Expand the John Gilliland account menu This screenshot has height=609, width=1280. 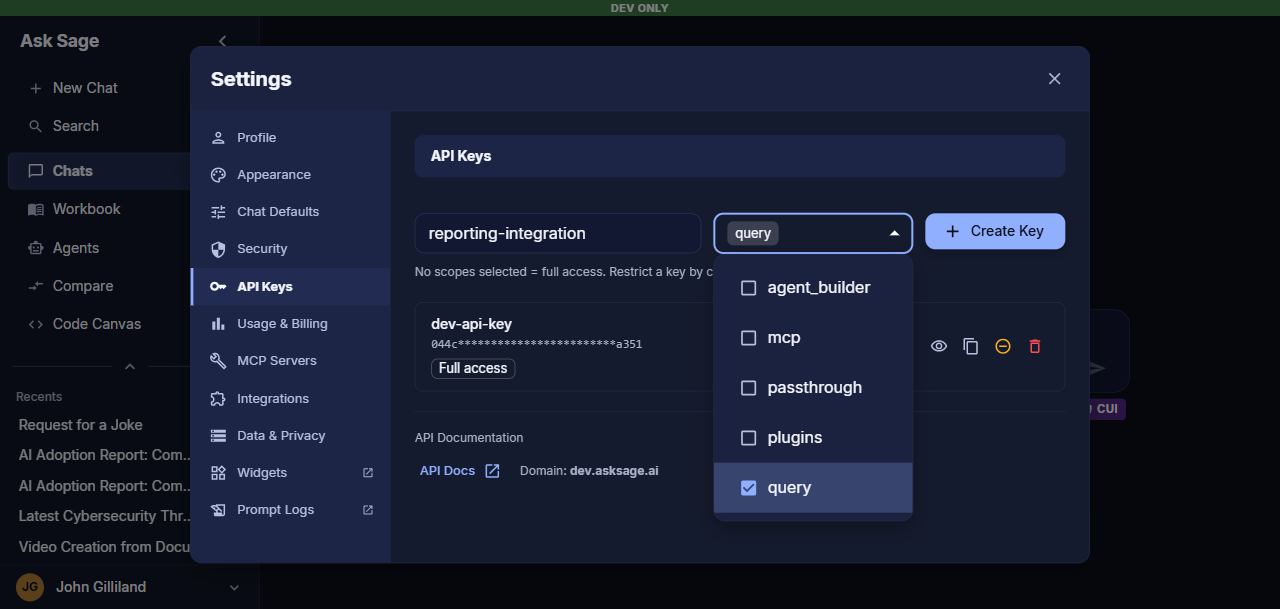[x=234, y=588]
